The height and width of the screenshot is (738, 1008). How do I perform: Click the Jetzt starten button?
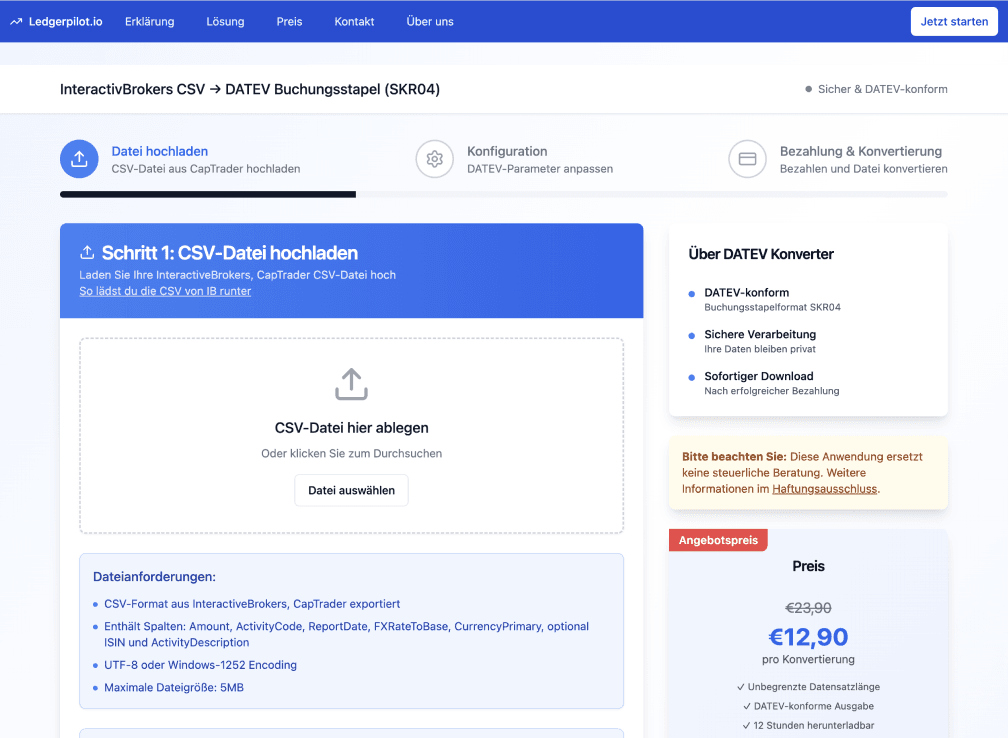click(953, 20)
